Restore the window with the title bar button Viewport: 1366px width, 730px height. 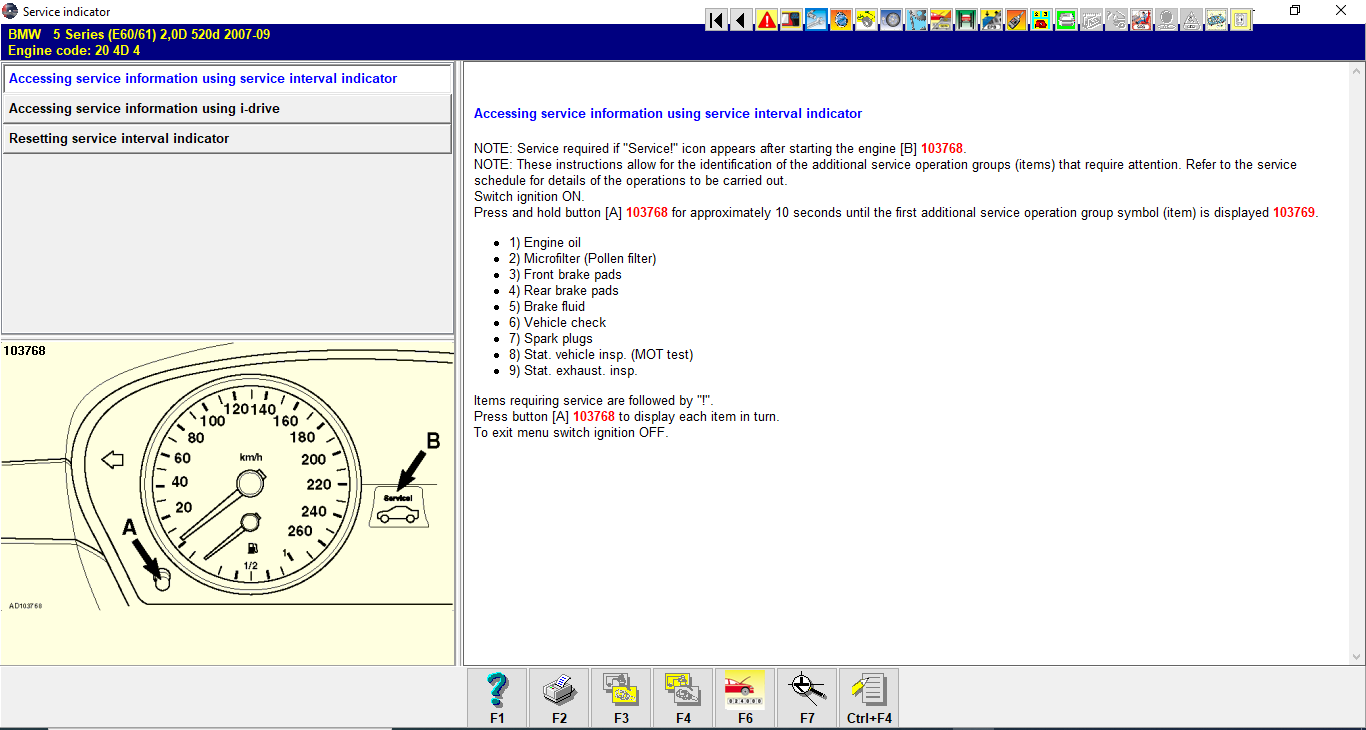click(x=1295, y=11)
